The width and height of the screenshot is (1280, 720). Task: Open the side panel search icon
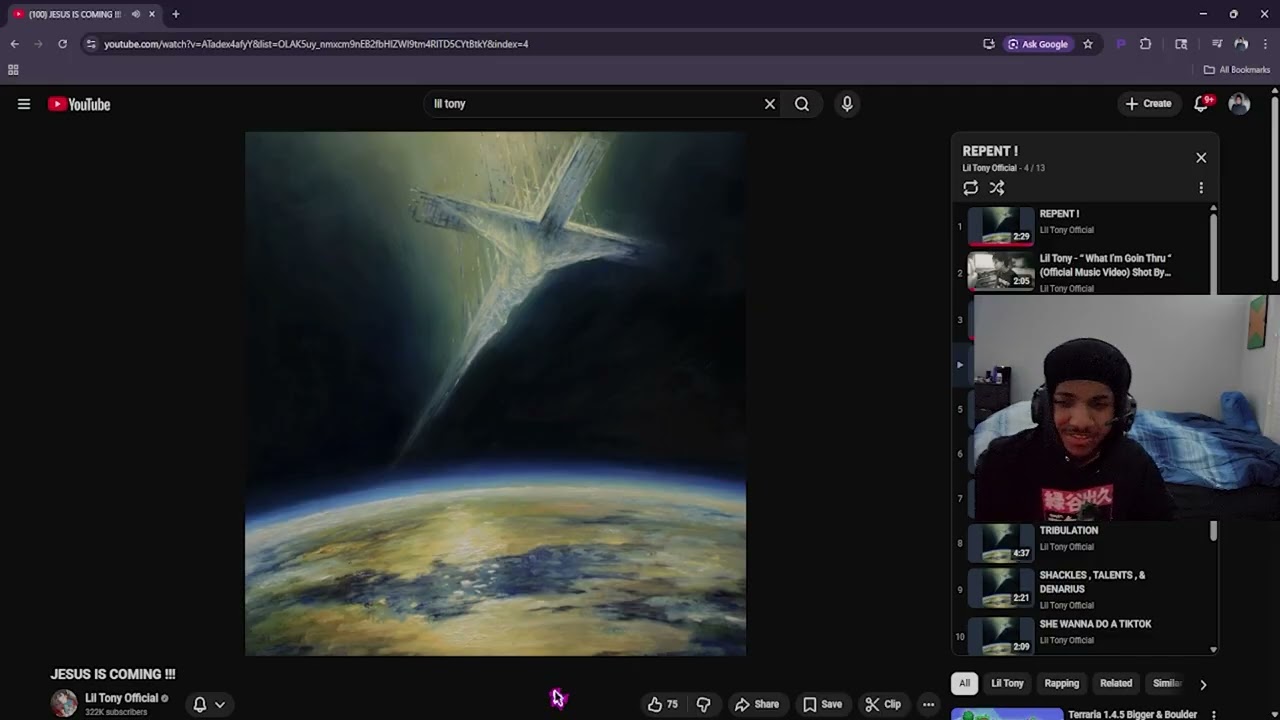1181,44
